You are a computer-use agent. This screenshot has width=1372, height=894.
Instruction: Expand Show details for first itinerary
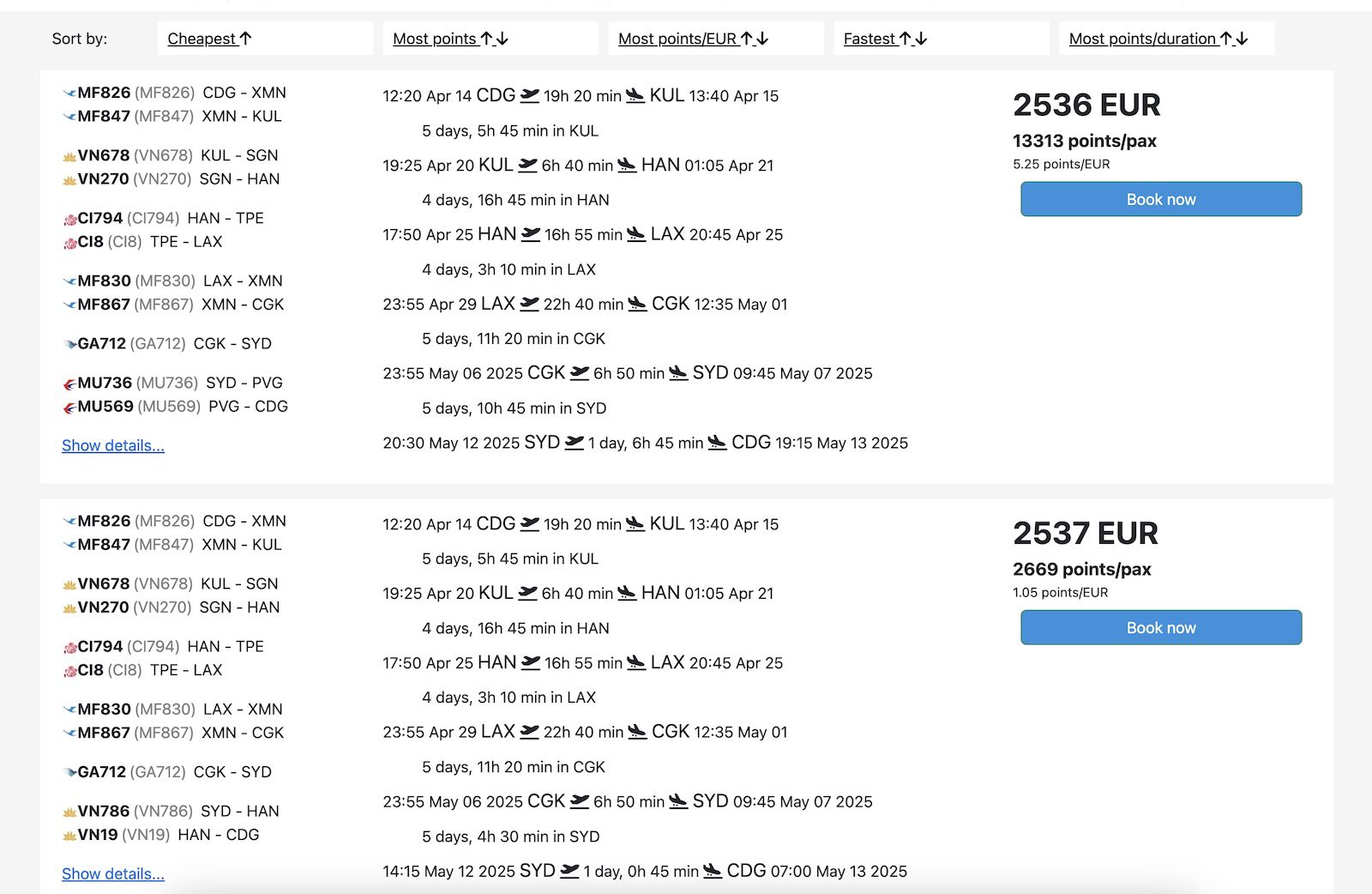113,445
